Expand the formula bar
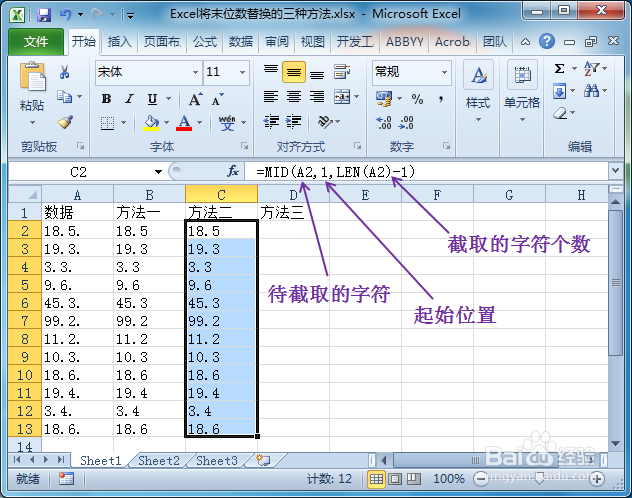This screenshot has width=632, height=498. click(615, 171)
